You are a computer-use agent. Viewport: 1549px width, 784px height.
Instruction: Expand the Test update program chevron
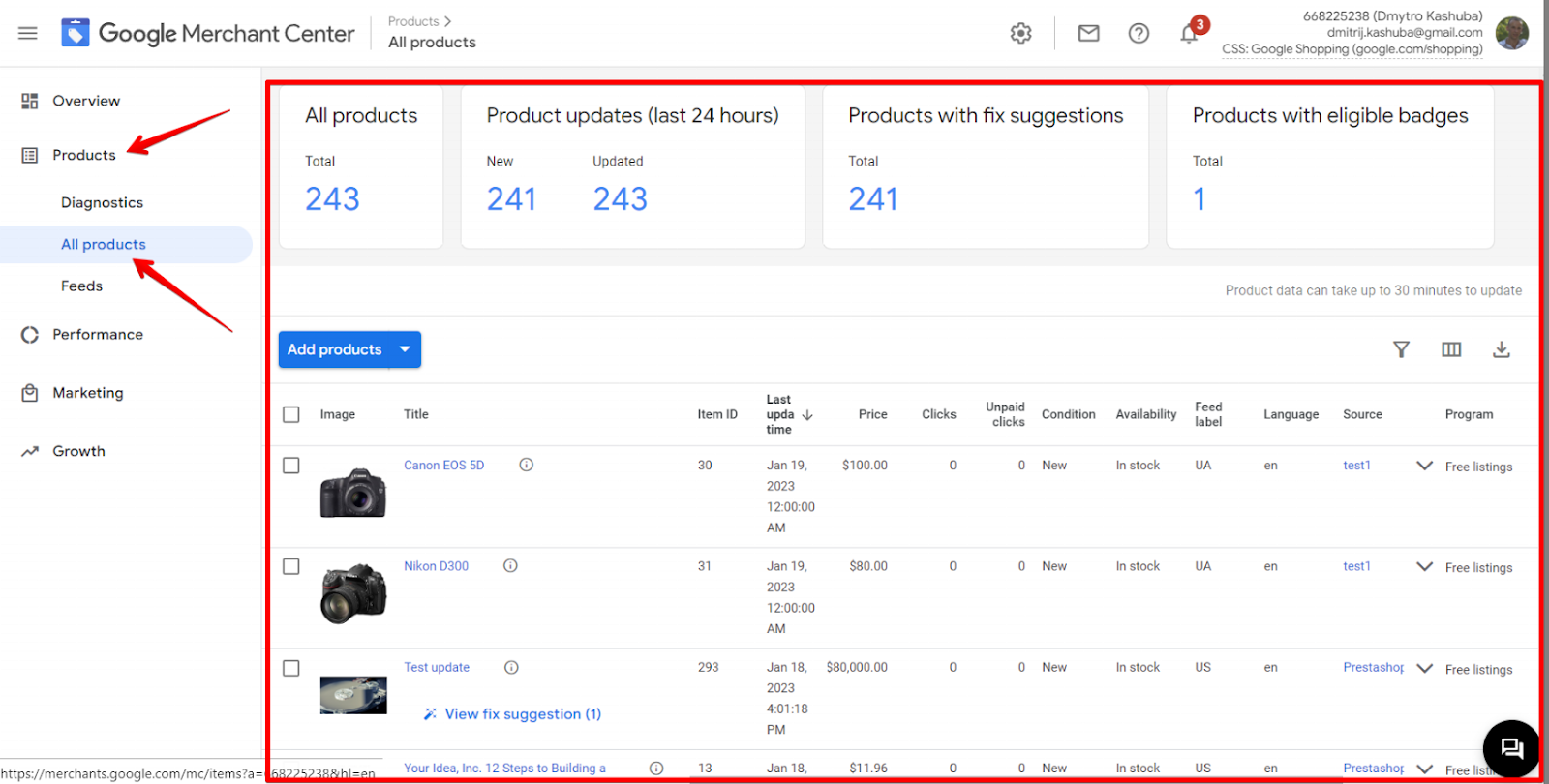coord(1424,668)
